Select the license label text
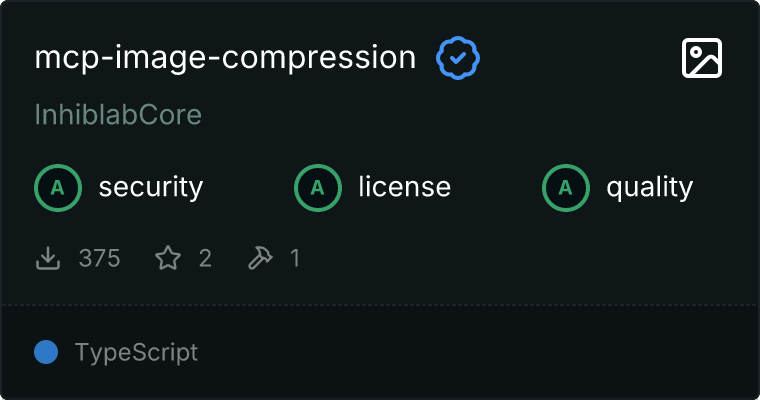The height and width of the screenshot is (400, 760). click(404, 187)
